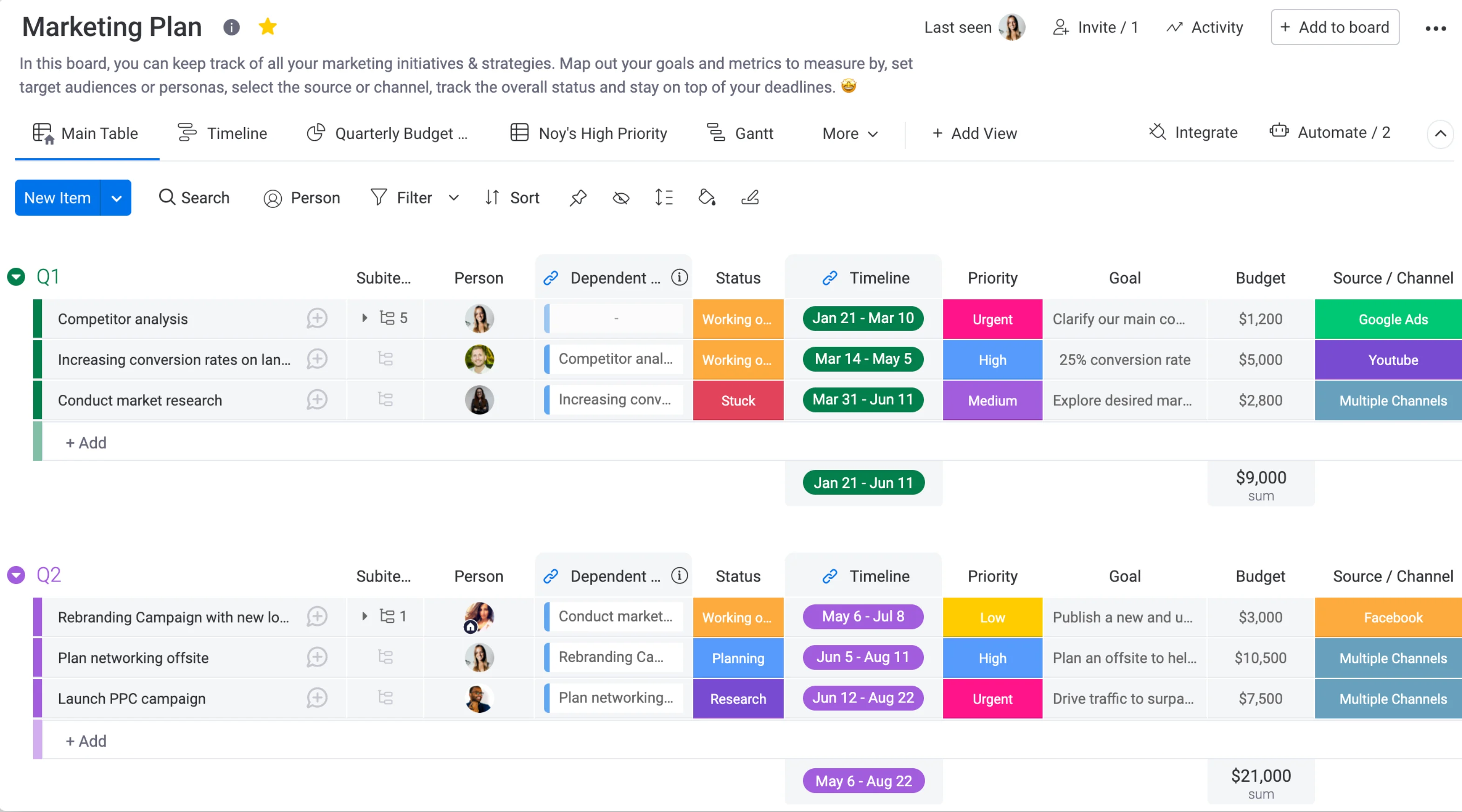This screenshot has height=812, width=1462.
Task: Open board info icon beside title
Action: pyautogui.click(x=231, y=27)
